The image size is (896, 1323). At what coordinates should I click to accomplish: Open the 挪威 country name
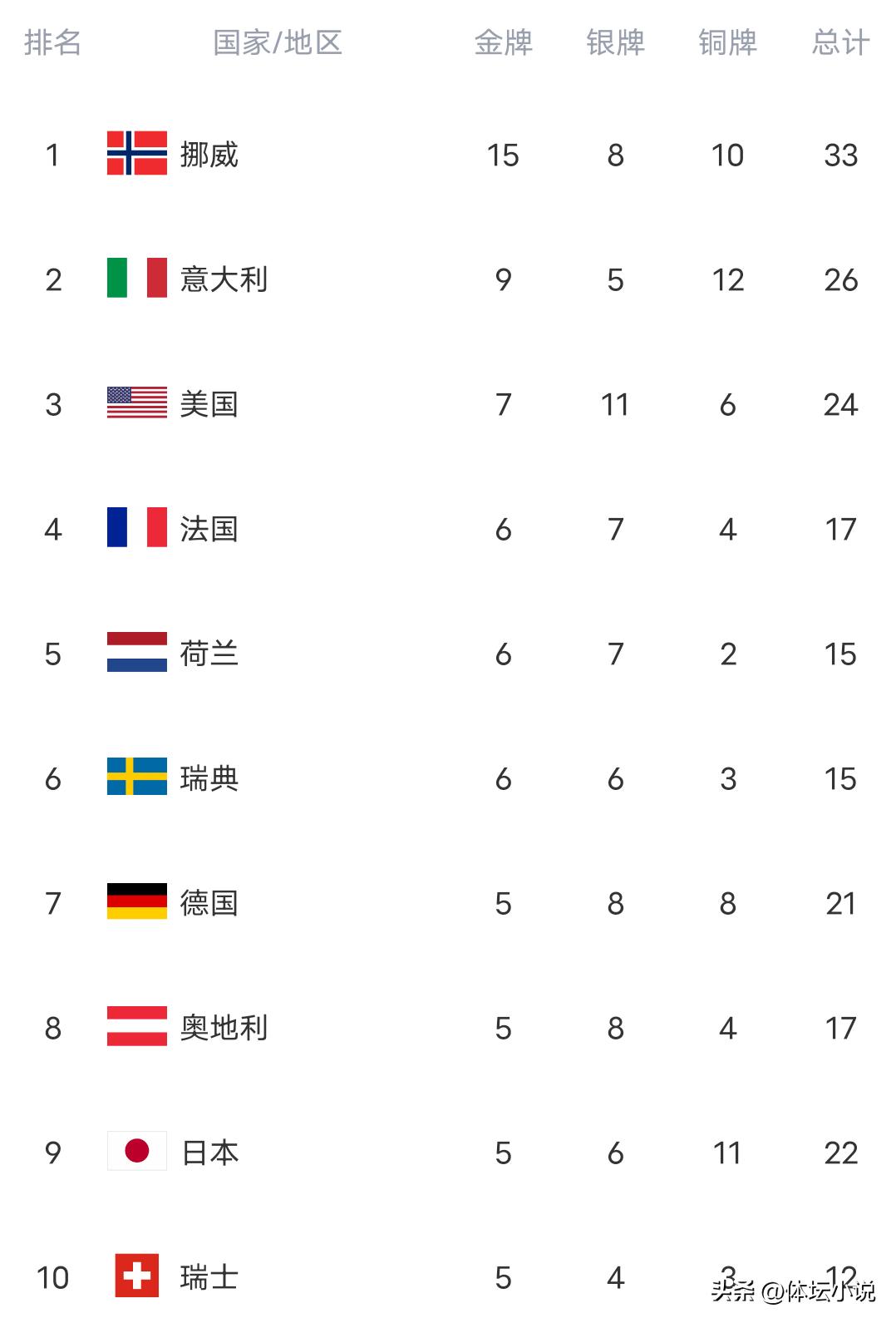pos(209,155)
